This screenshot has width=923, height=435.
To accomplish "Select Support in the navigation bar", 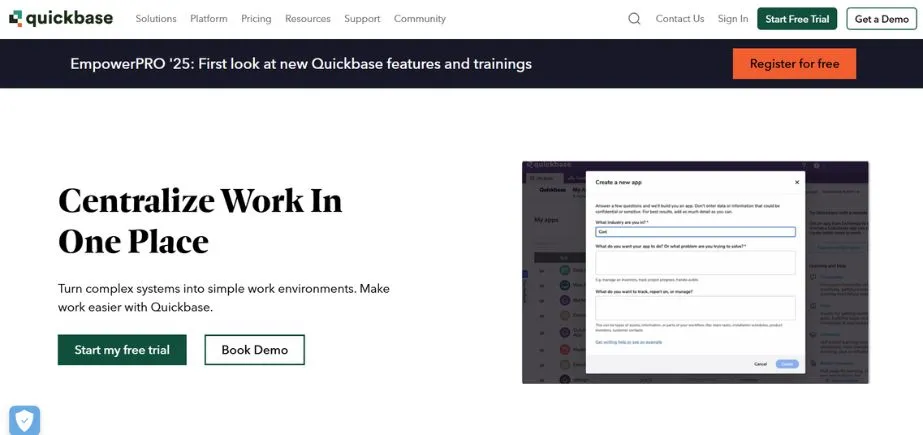I will [x=362, y=18].
